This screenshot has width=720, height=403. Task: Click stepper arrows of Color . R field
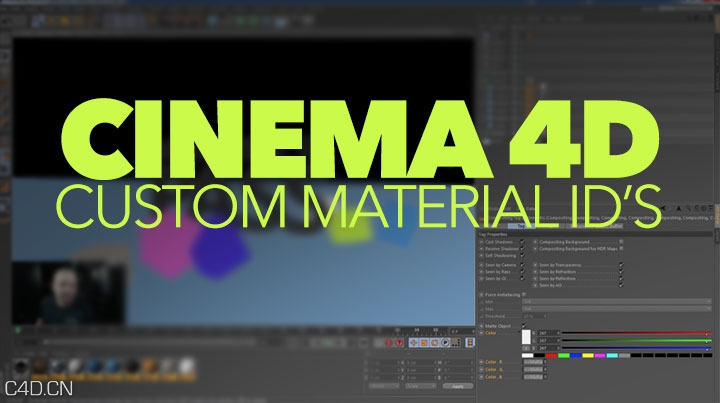545,362
